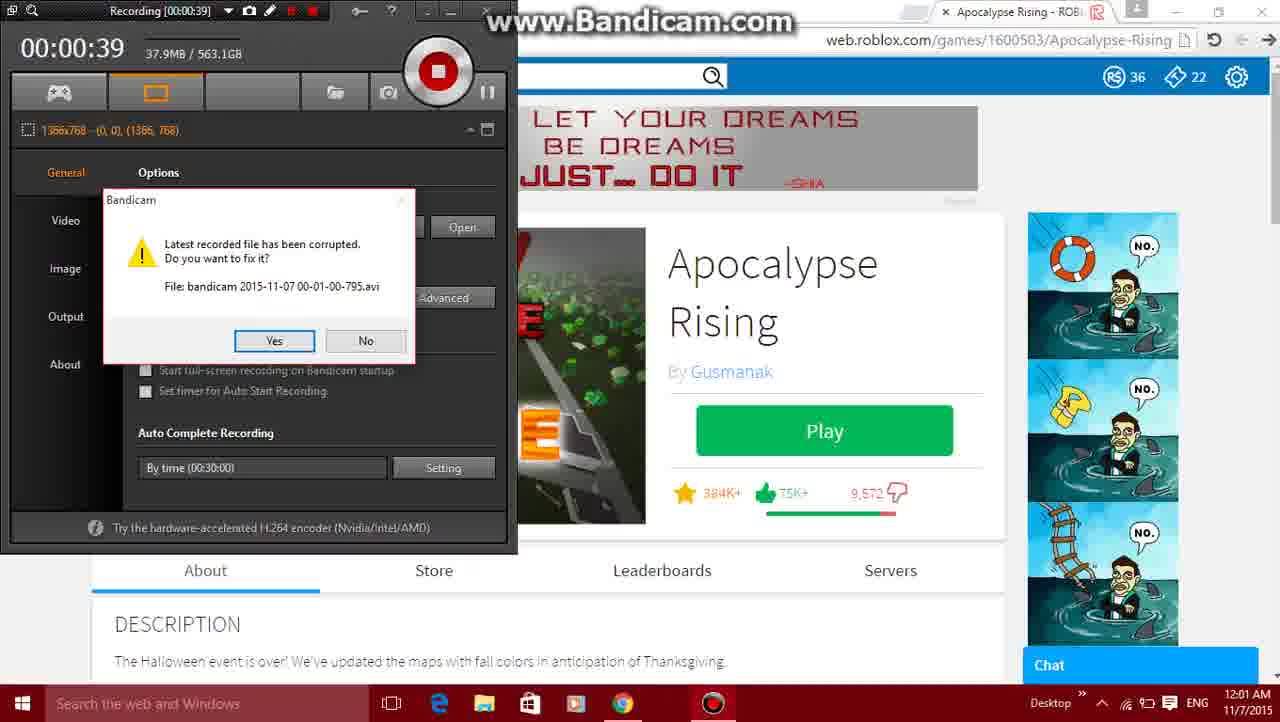Switch to the About tab on Roblox
The image size is (1280, 722).
pyautogui.click(x=206, y=571)
